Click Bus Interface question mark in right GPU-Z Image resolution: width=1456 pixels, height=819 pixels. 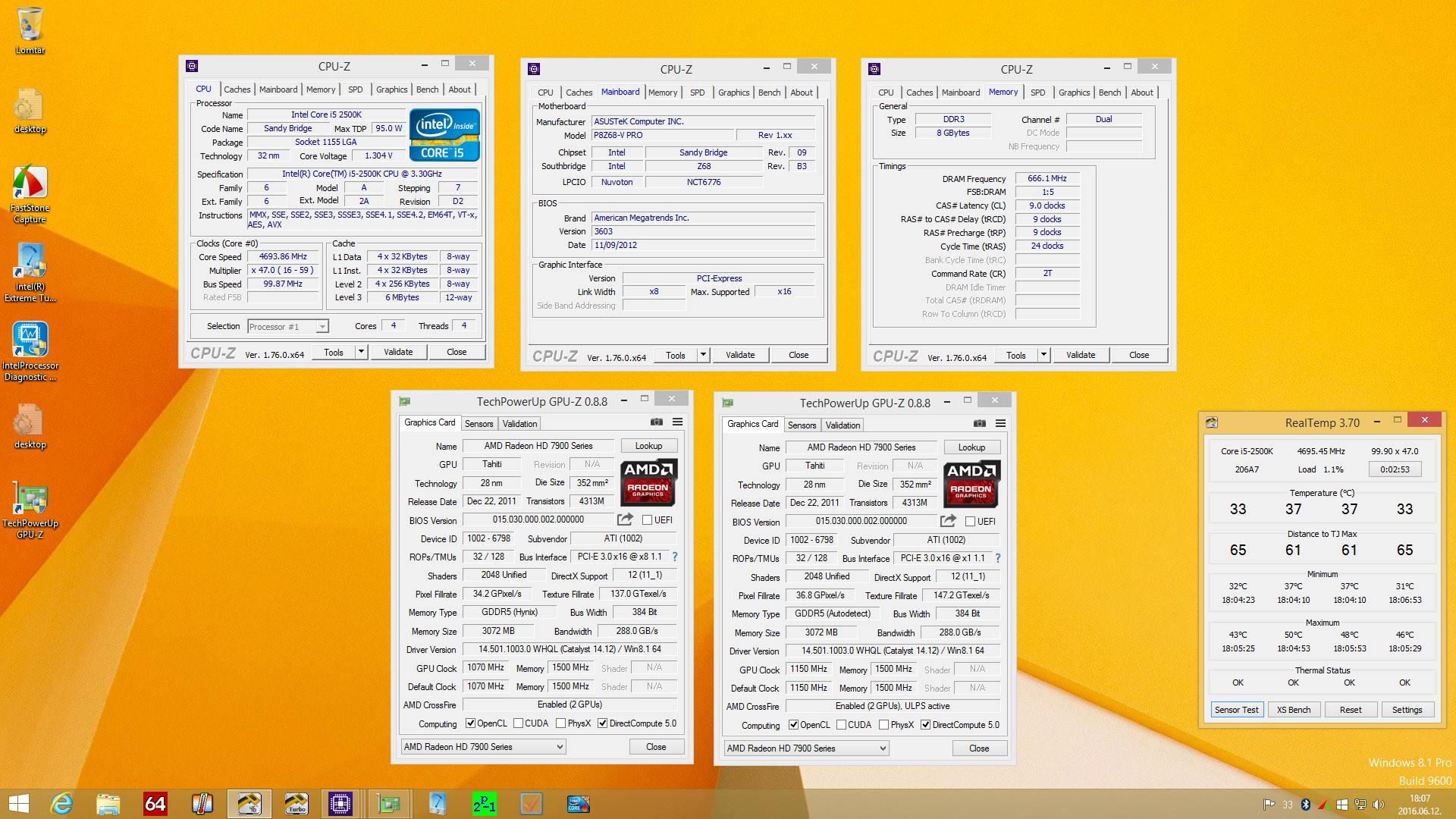click(998, 558)
